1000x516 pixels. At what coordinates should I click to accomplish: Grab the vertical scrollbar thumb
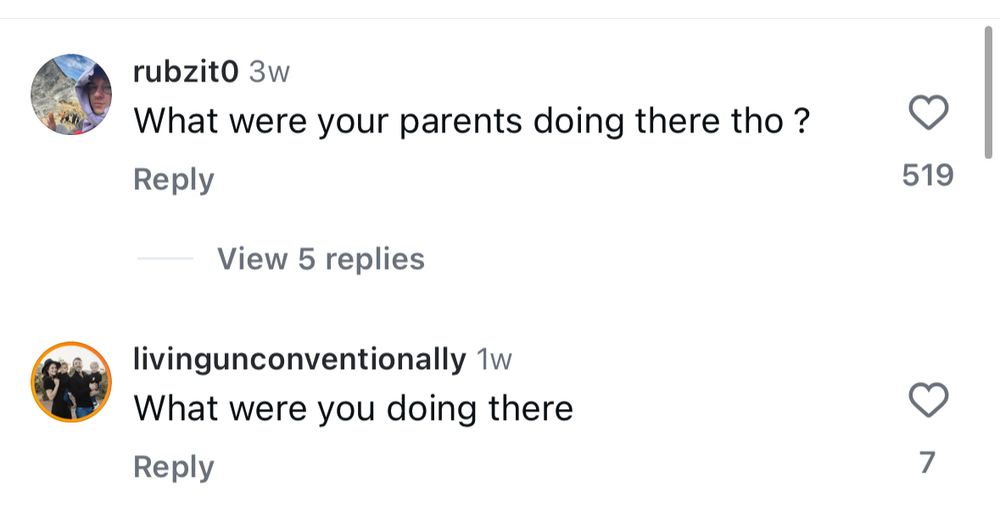pos(989,90)
